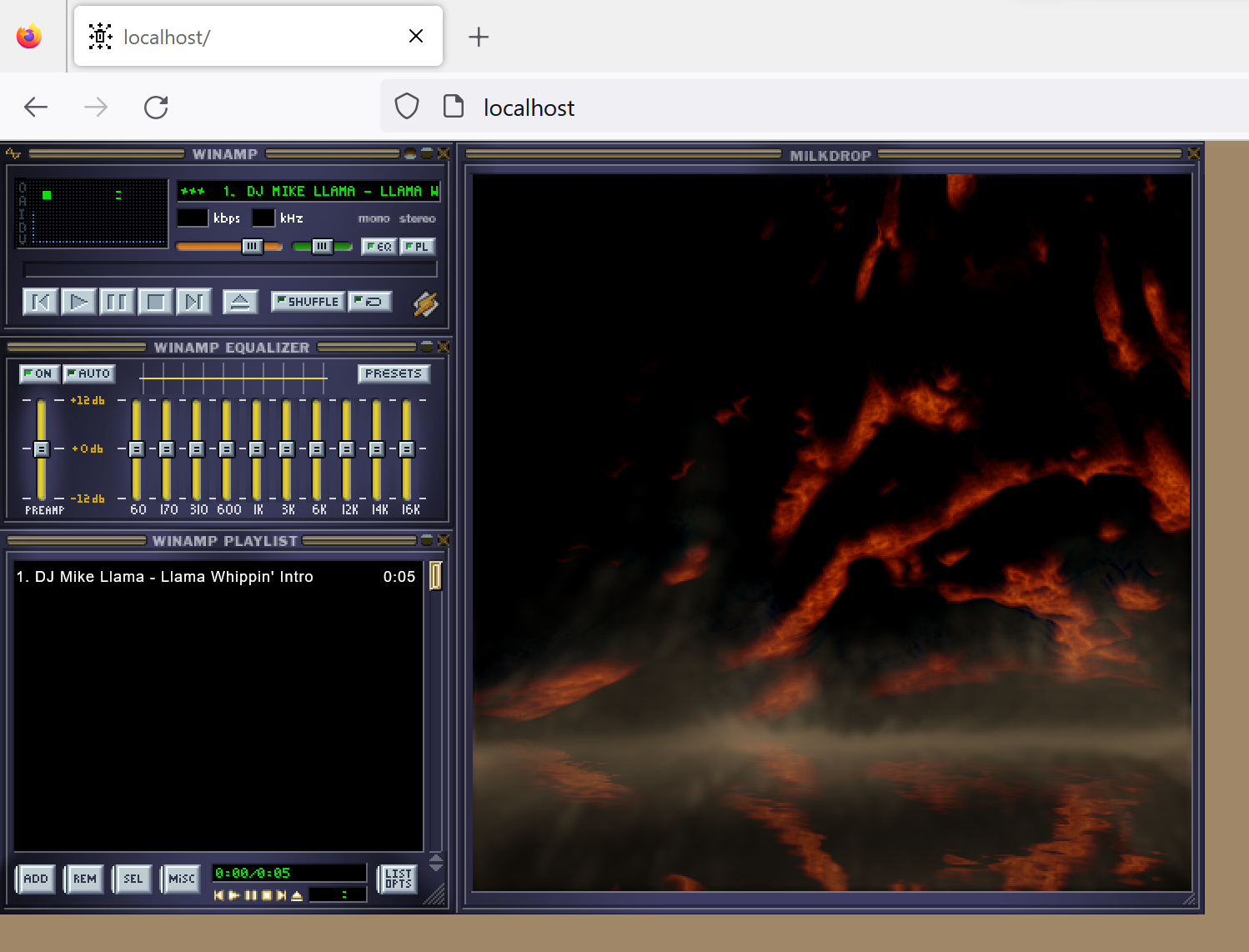The height and width of the screenshot is (952, 1249).
Task: Toggle the EQ window button
Action: 379,246
